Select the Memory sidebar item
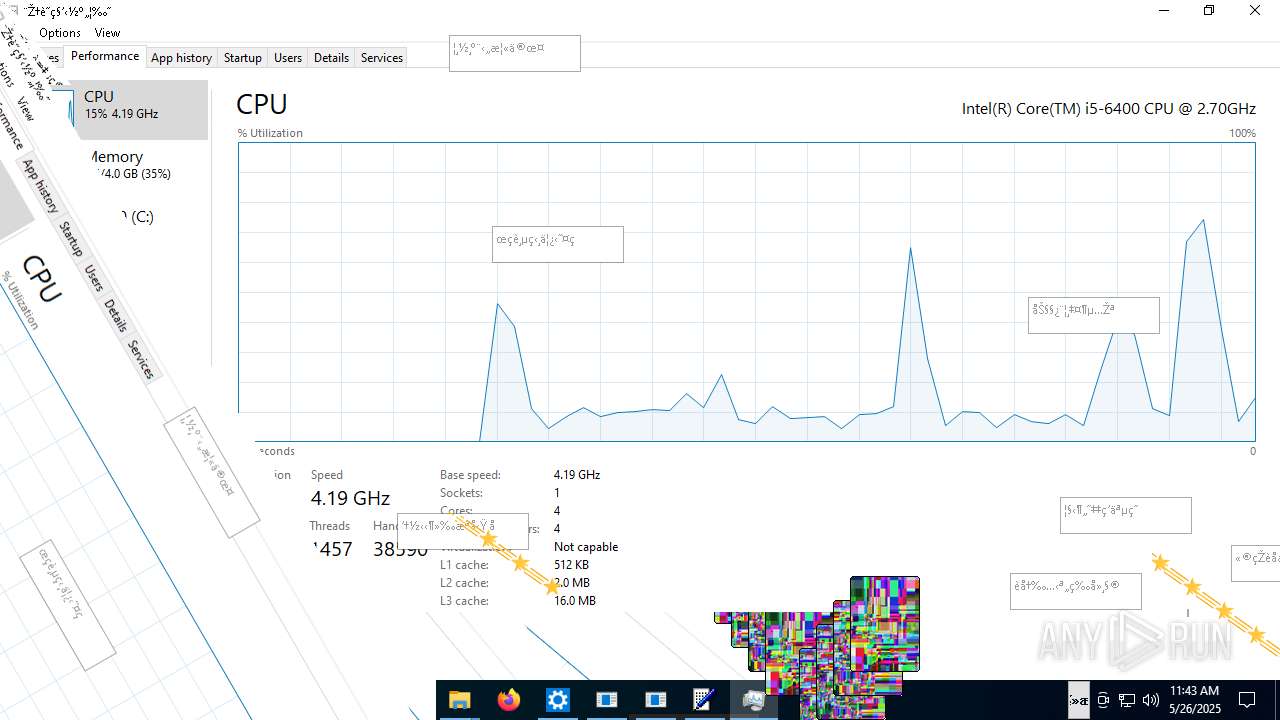This screenshot has width=1280, height=720. point(138,164)
